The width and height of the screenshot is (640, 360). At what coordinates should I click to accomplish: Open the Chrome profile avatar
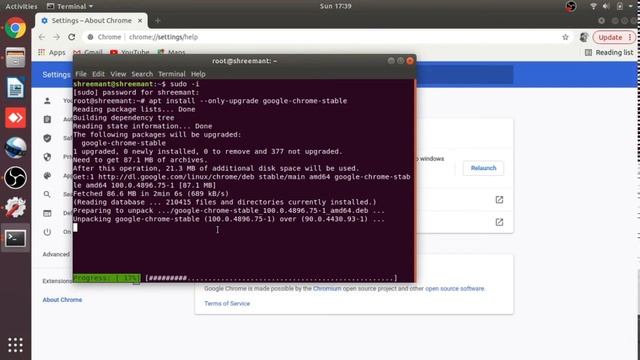tap(584, 37)
